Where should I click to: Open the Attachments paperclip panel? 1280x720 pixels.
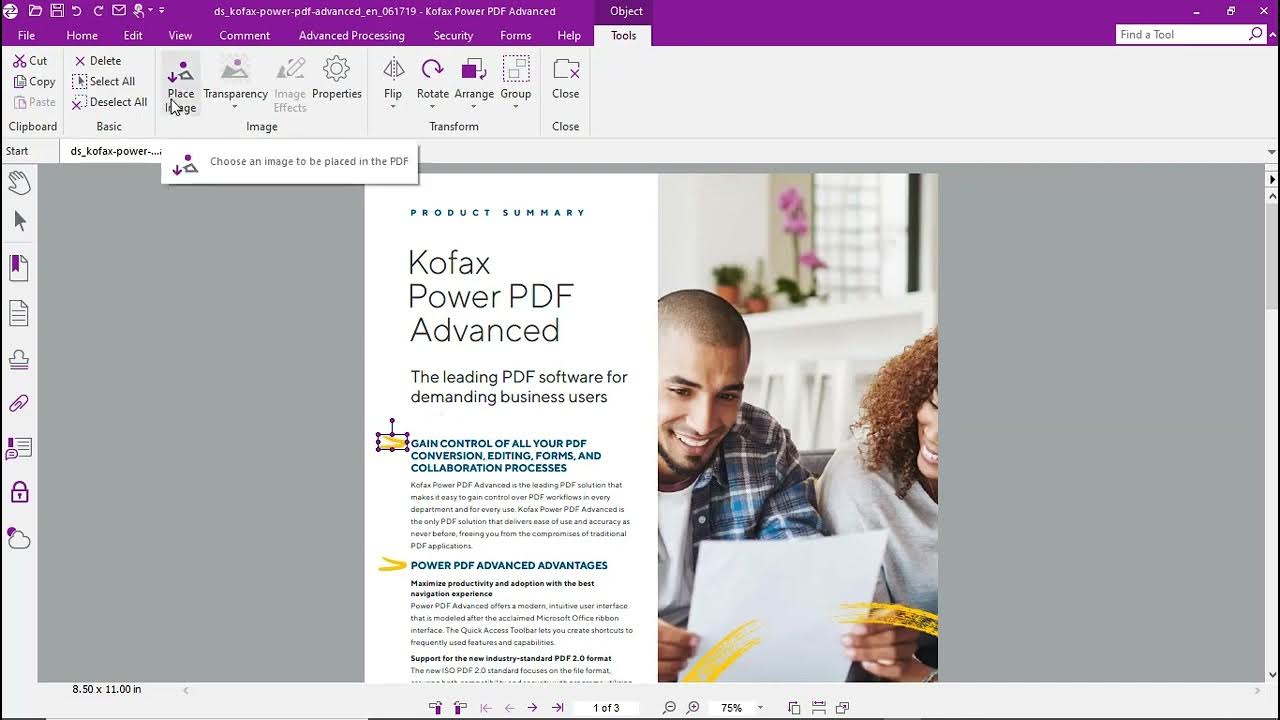coord(19,403)
